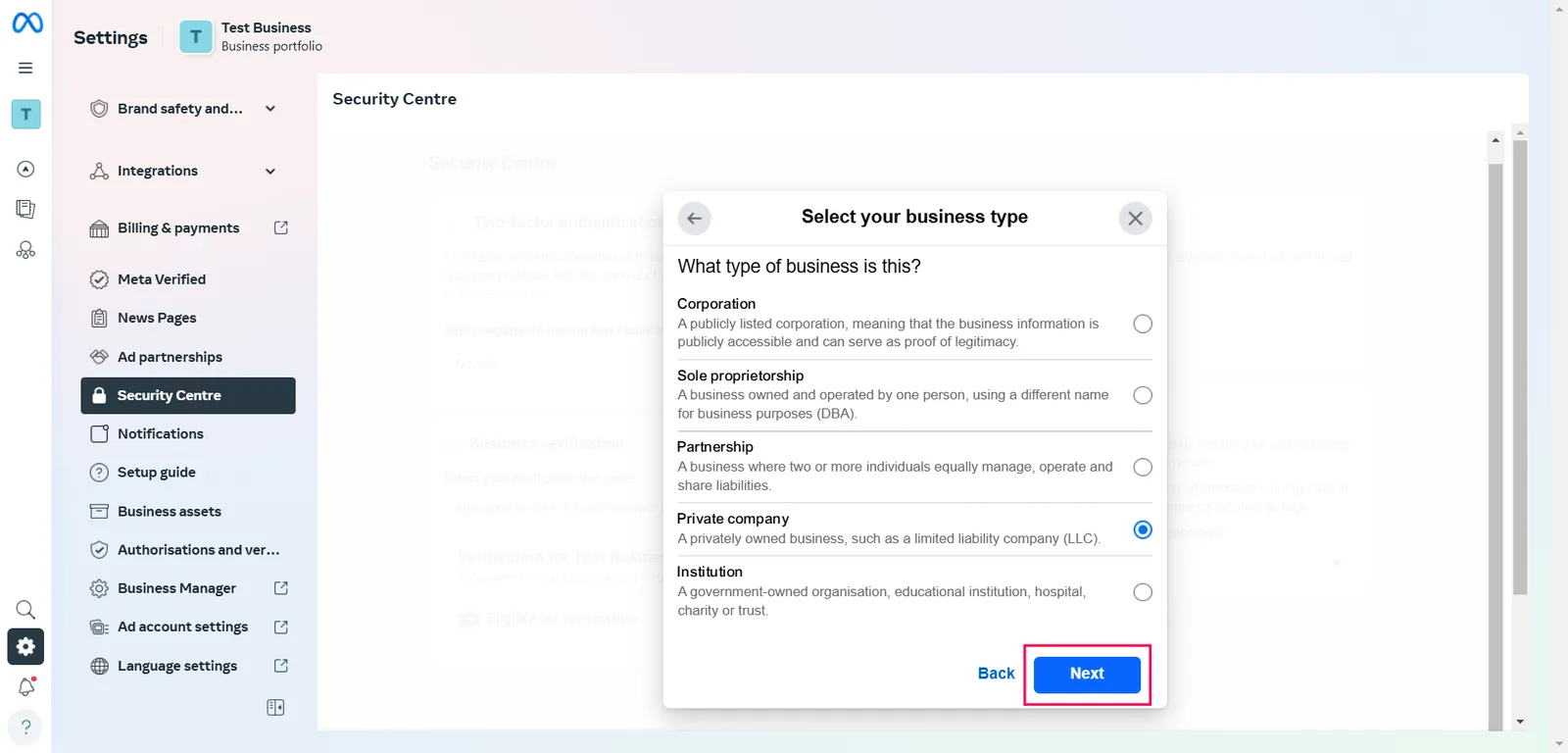
Task: Open Business Manager external link icon
Action: click(281, 588)
